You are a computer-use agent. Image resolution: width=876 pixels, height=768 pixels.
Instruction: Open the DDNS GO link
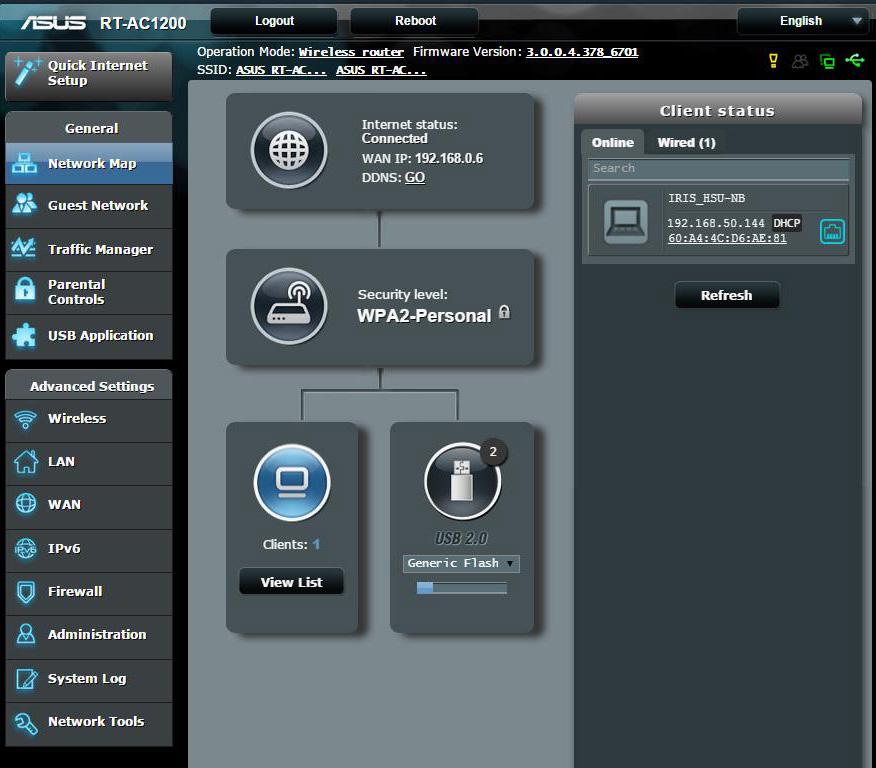click(x=415, y=178)
